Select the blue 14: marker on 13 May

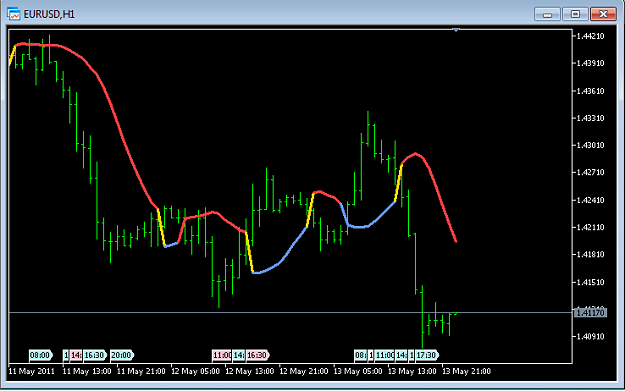click(x=401, y=355)
